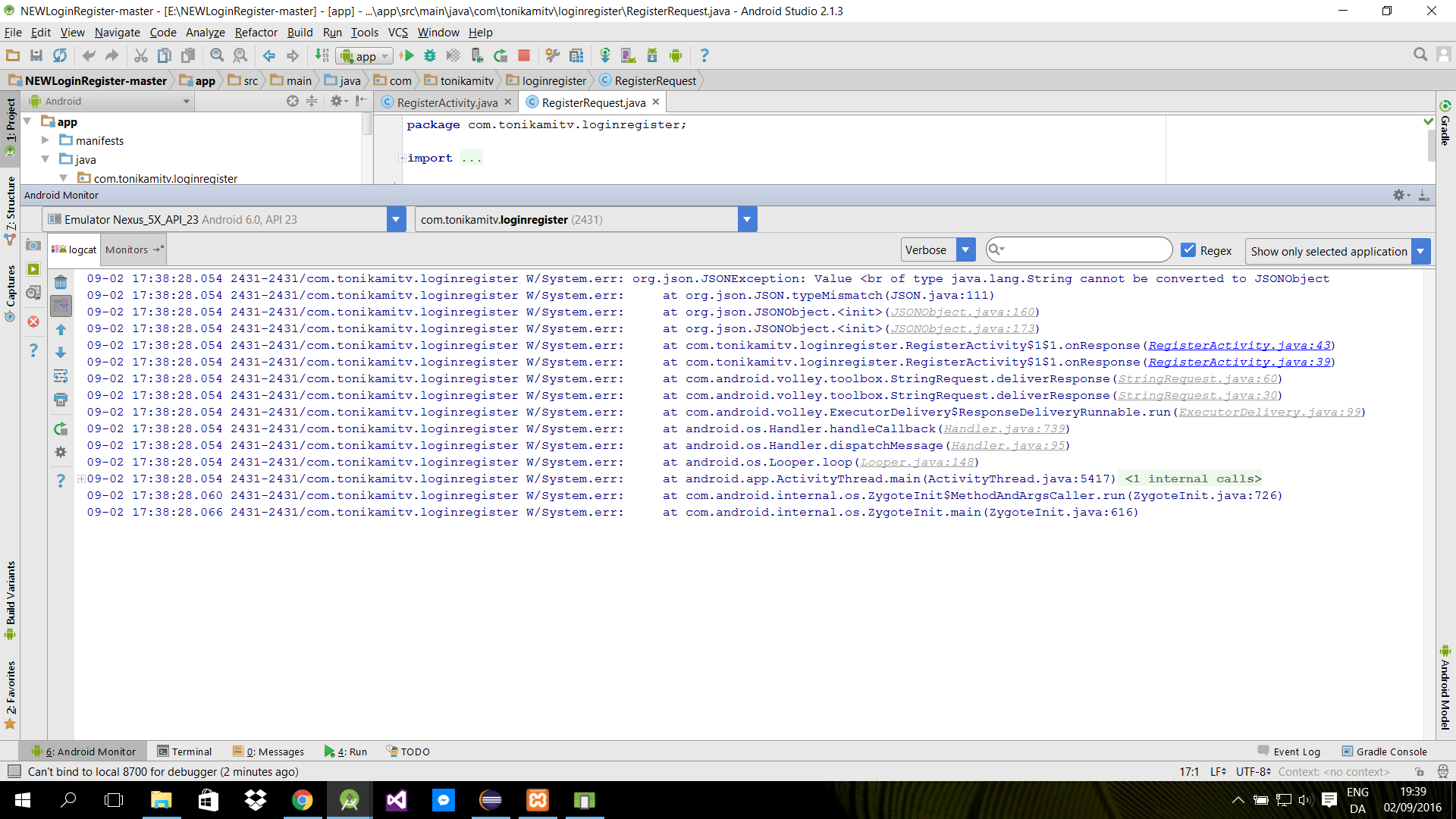1456x819 pixels.
Task: Terminate application with red X icon
Action: pyautogui.click(x=33, y=322)
